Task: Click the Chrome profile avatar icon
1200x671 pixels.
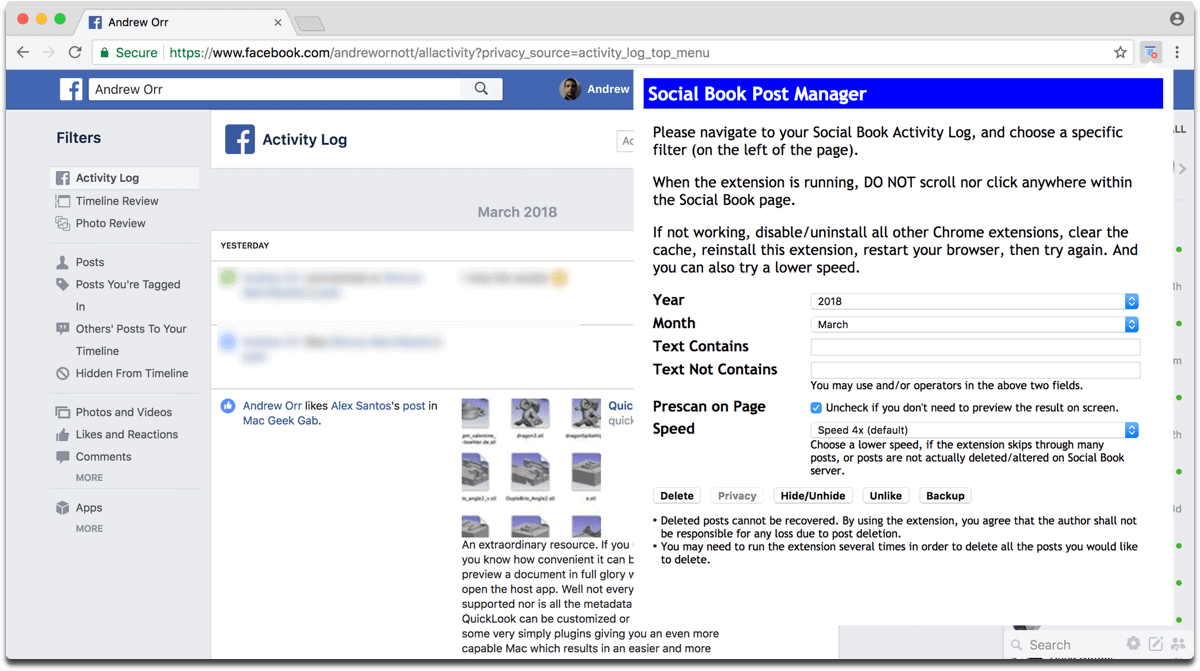Action: 1177,19
